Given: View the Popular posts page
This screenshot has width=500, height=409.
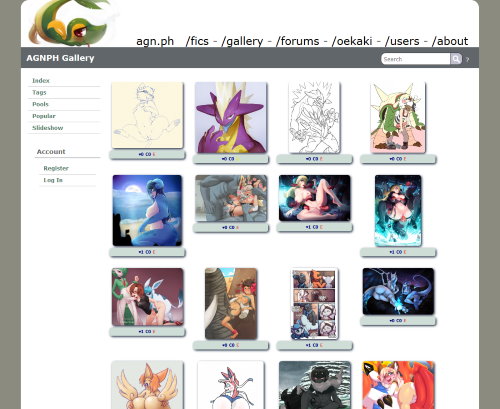Looking at the screenshot, I should point(44,116).
